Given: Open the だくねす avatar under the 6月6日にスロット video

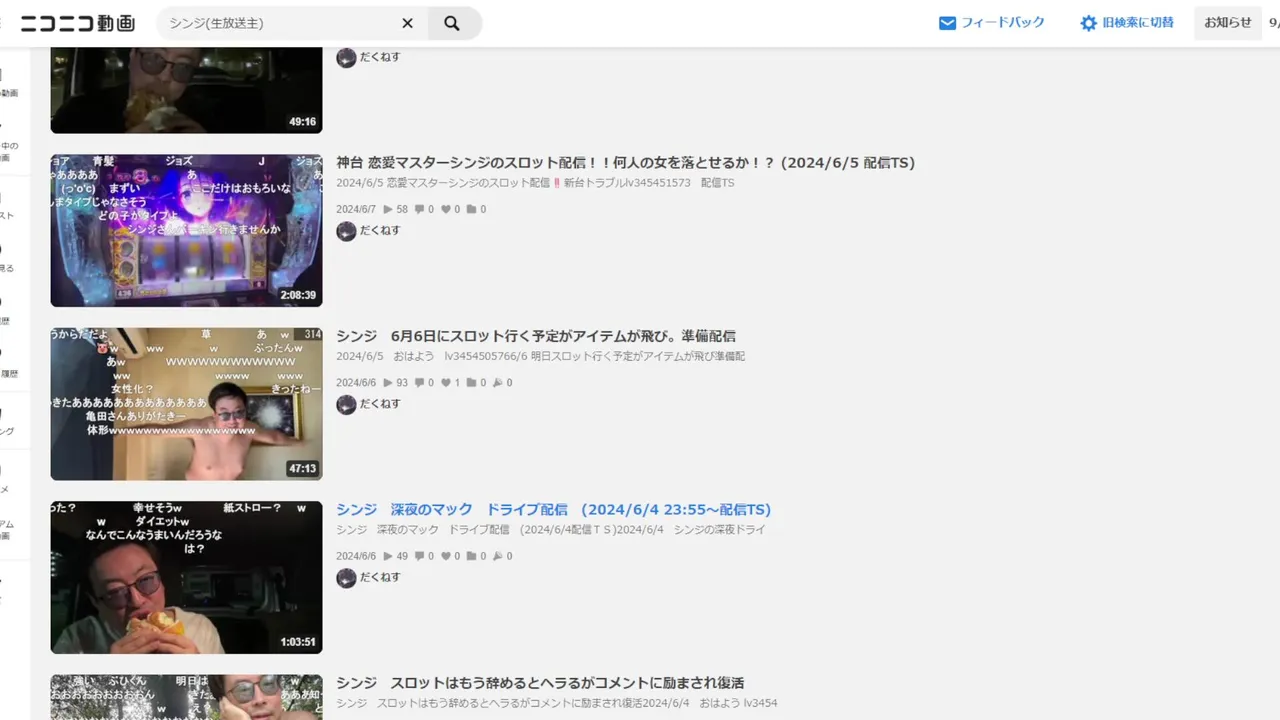Looking at the screenshot, I should point(346,404).
